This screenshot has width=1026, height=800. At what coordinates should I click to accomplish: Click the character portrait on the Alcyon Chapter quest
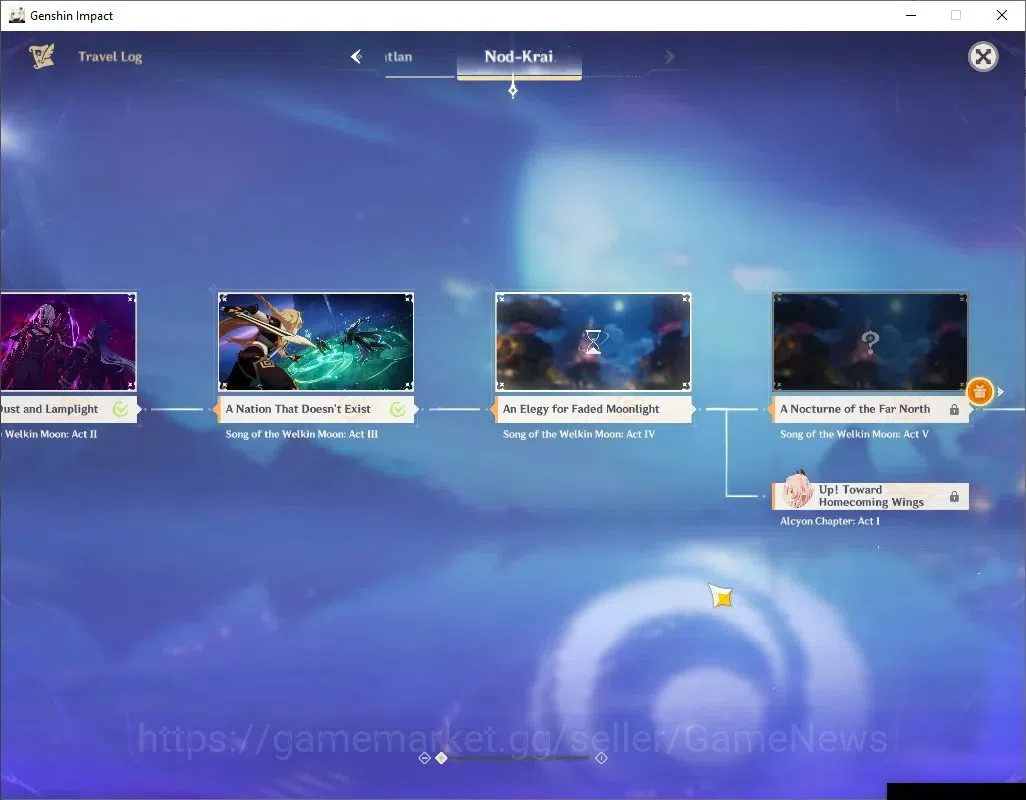tap(797, 491)
